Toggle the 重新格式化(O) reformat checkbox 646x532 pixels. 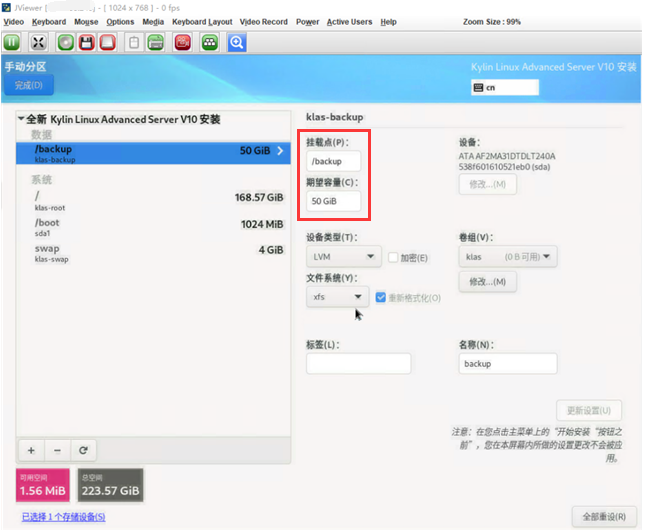click(x=381, y=297)
